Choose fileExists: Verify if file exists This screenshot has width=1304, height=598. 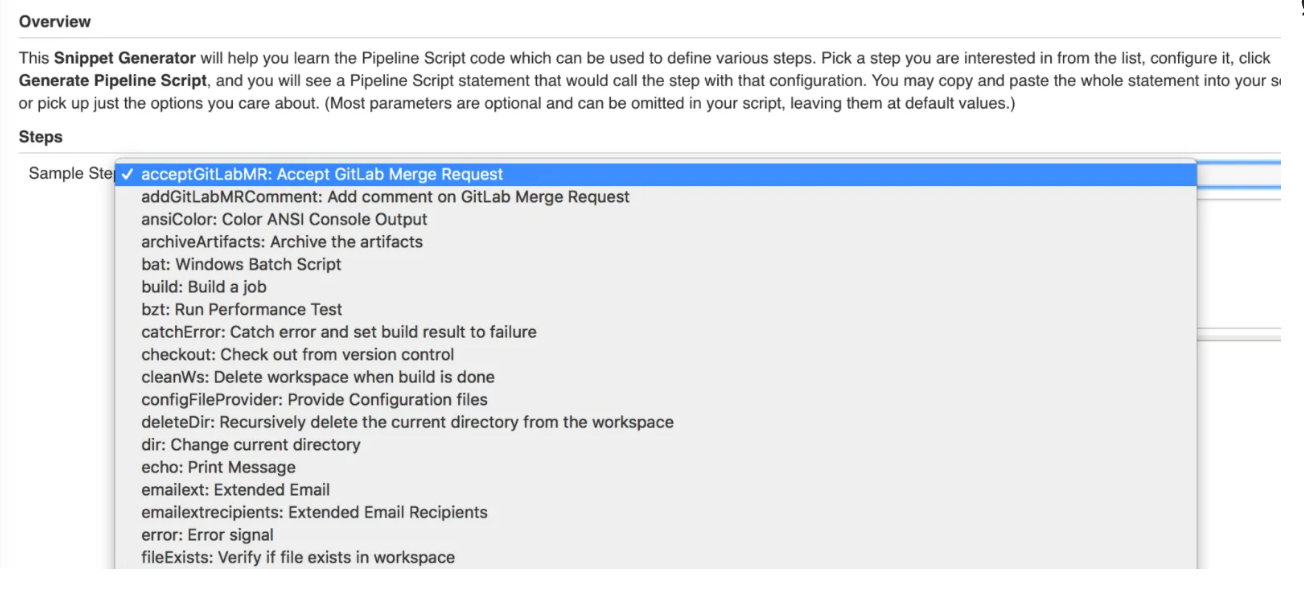click(x=298, y=557)
